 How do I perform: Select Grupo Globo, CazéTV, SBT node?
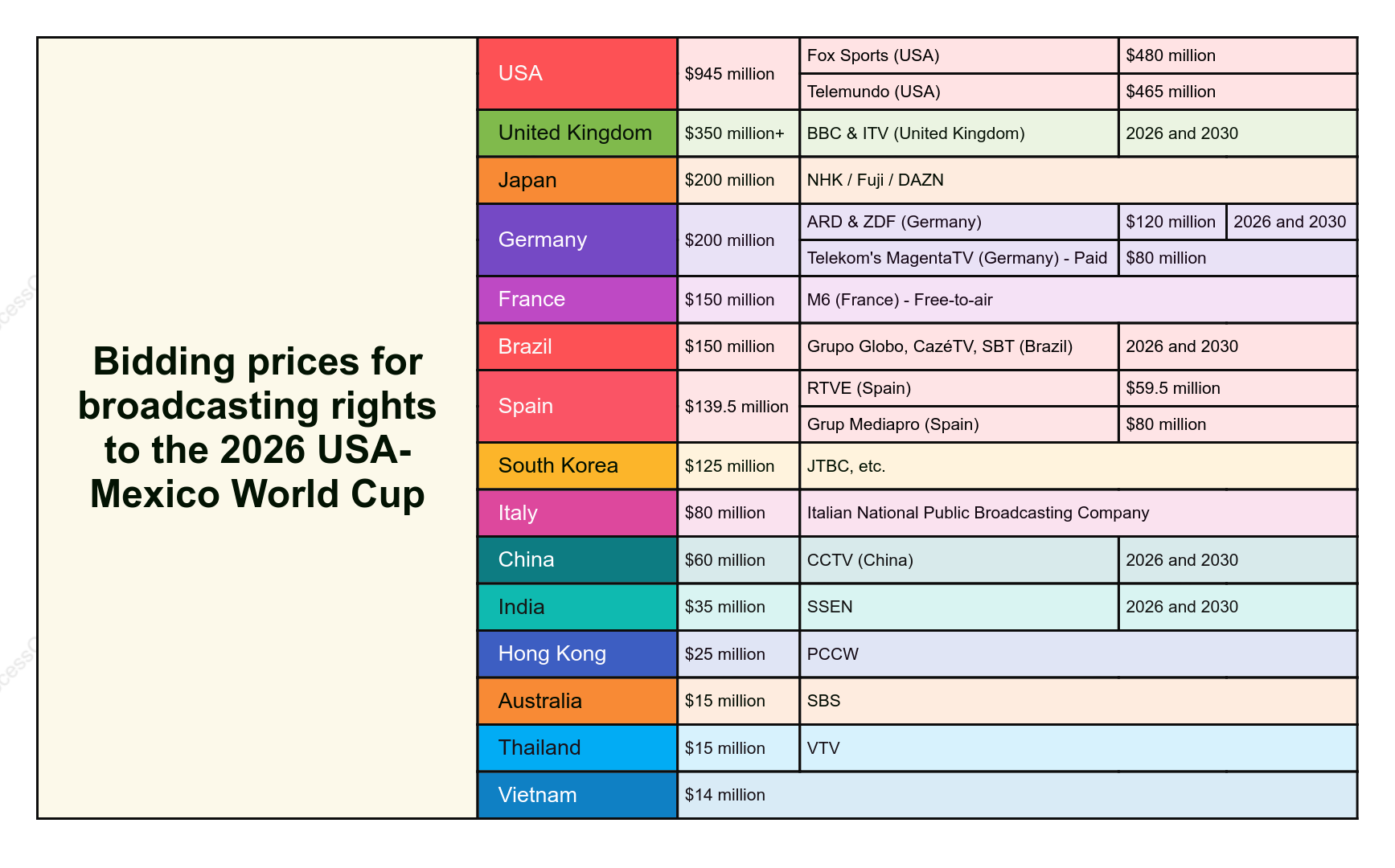(959, 346)
